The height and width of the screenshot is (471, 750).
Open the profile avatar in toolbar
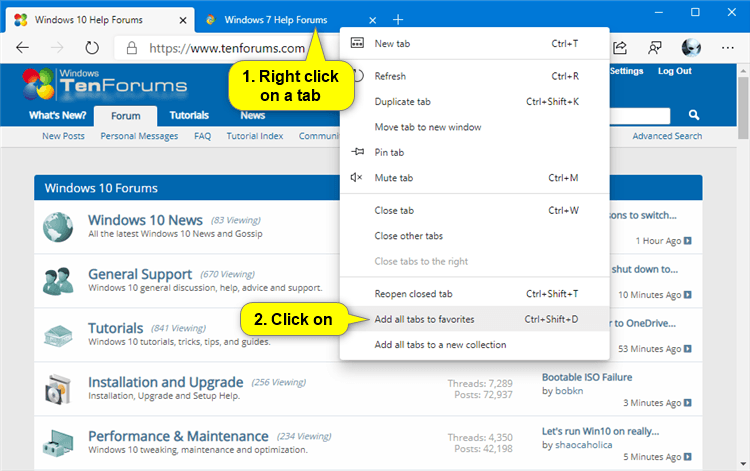pos(691,47)
